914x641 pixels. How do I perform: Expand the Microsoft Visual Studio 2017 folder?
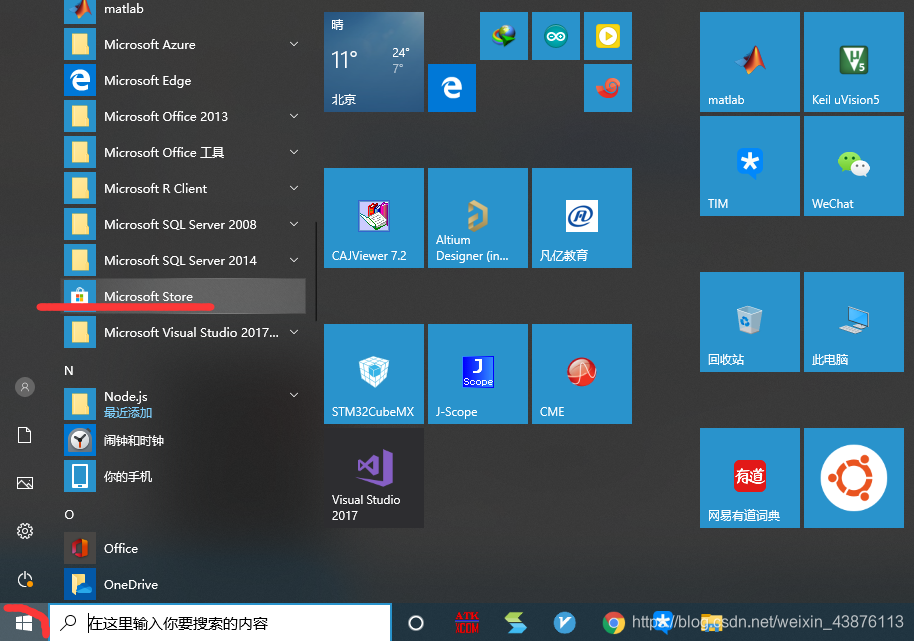[183, 332]
